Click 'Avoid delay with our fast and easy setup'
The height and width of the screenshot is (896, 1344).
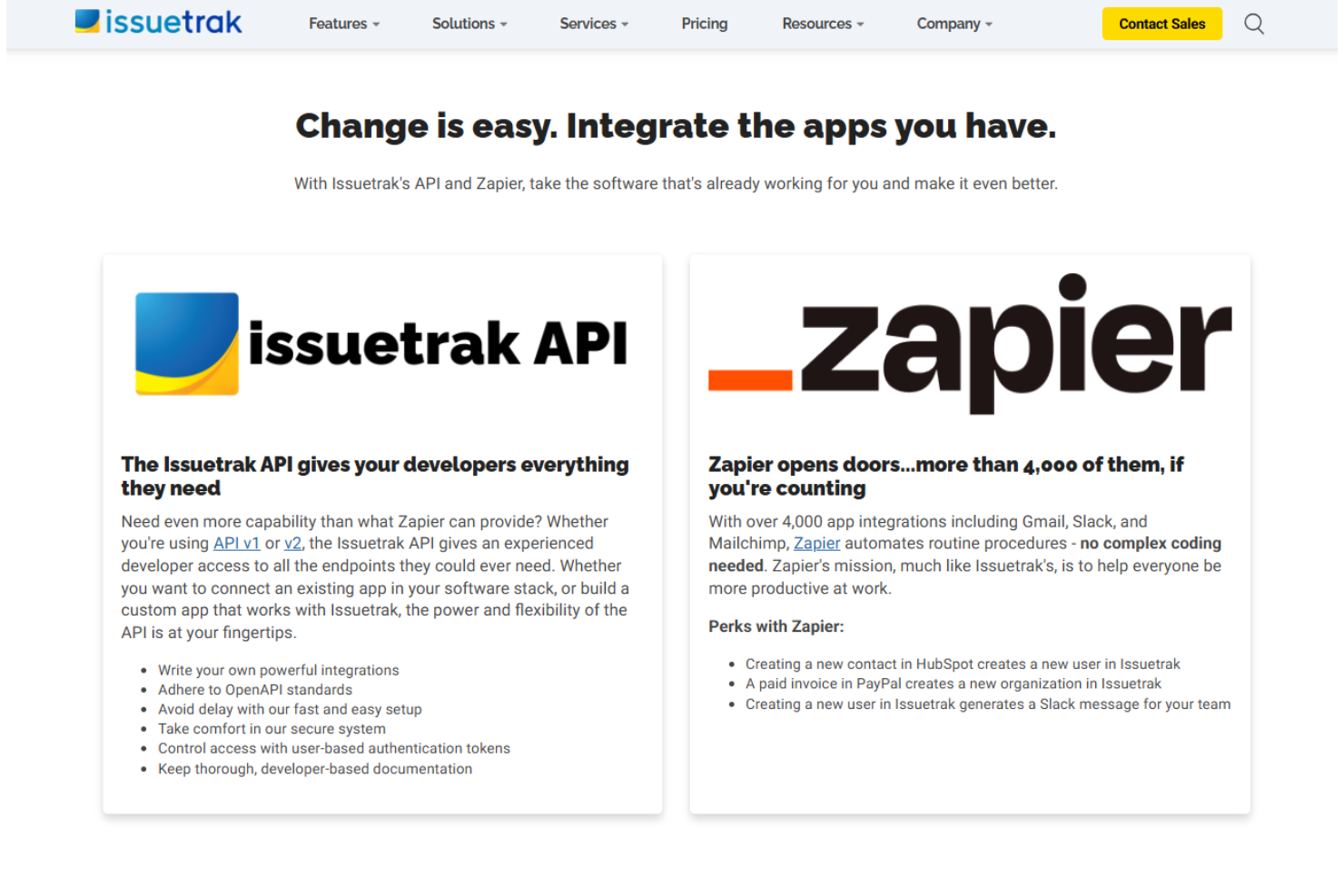(290, 709)
